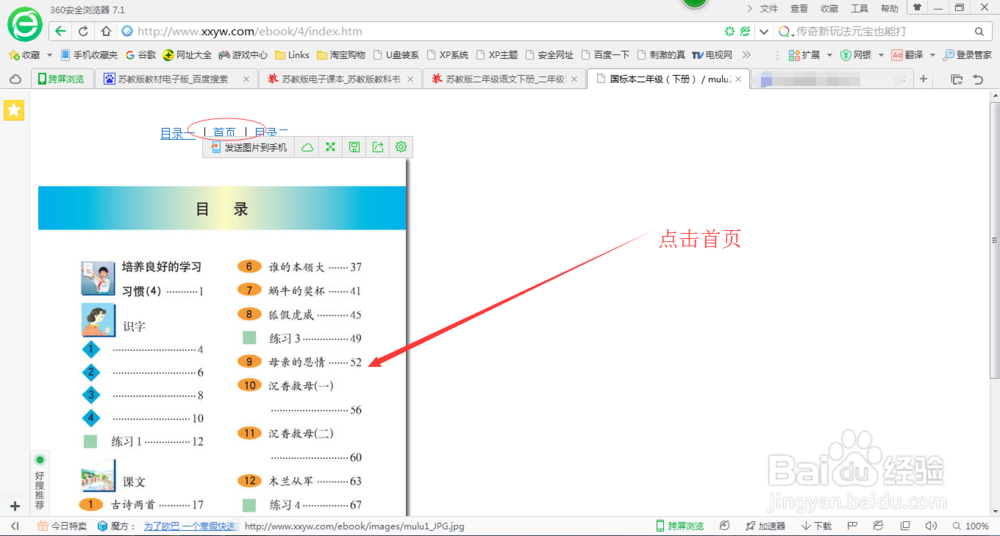This screenshot has height=536, width=1000.
Task: Open a new tab with plus button
Action: [x=922, y=79]
